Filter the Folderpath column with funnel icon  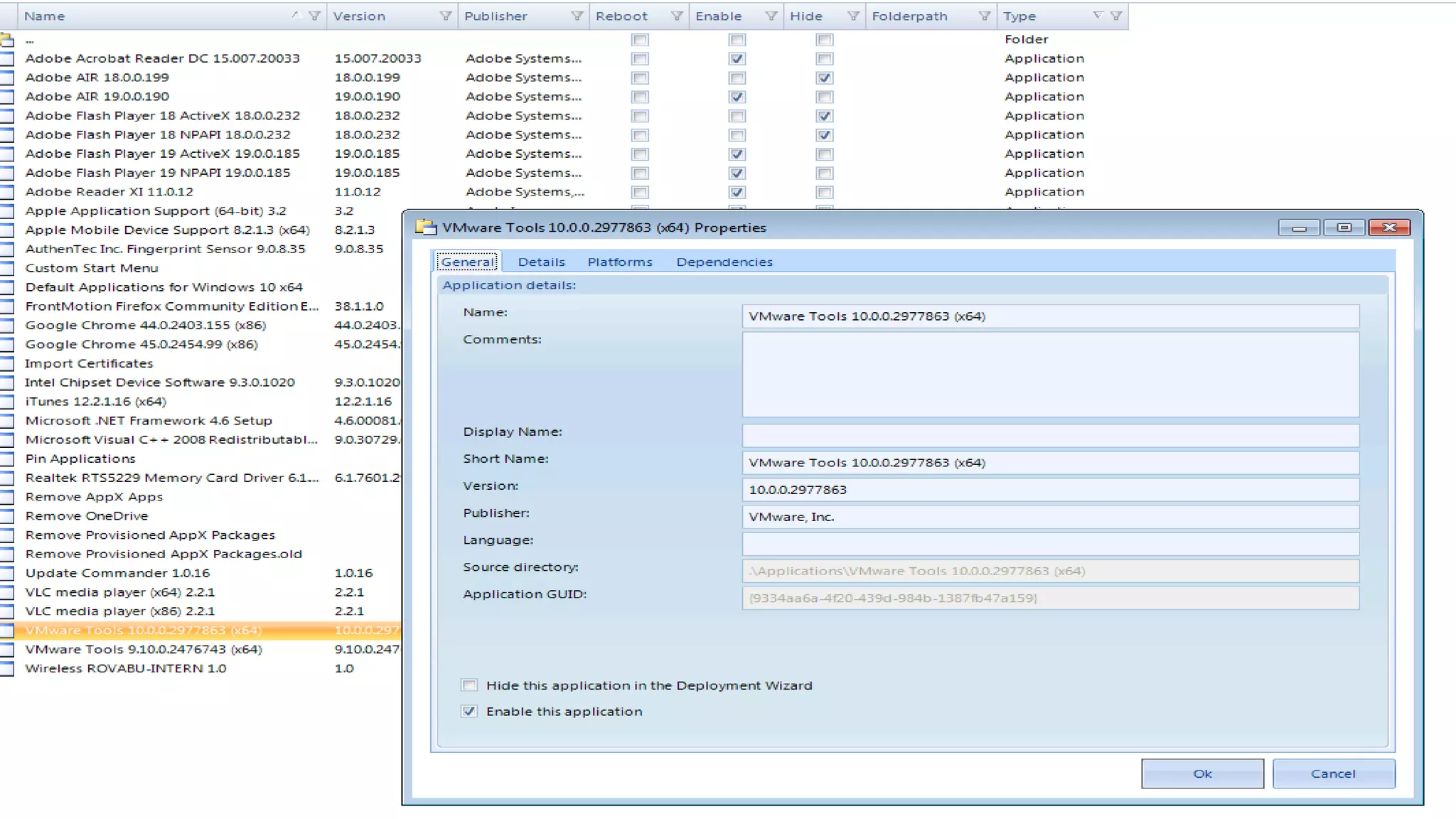pos(985,16)
